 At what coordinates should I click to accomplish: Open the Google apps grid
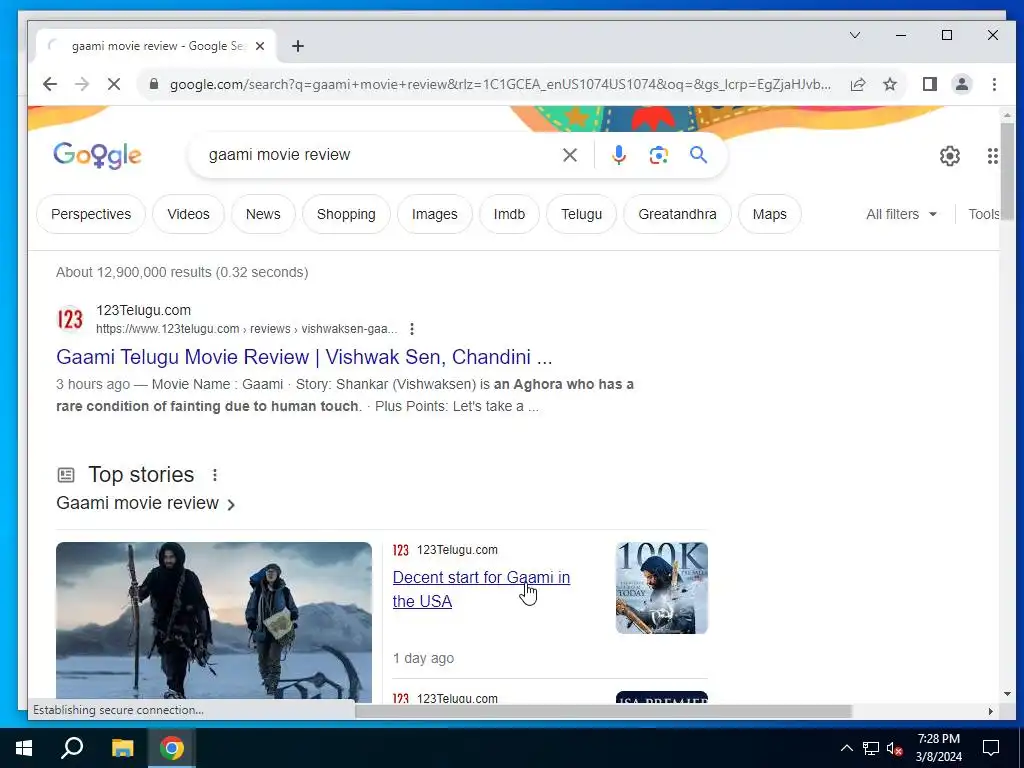[x=992, y=155]
